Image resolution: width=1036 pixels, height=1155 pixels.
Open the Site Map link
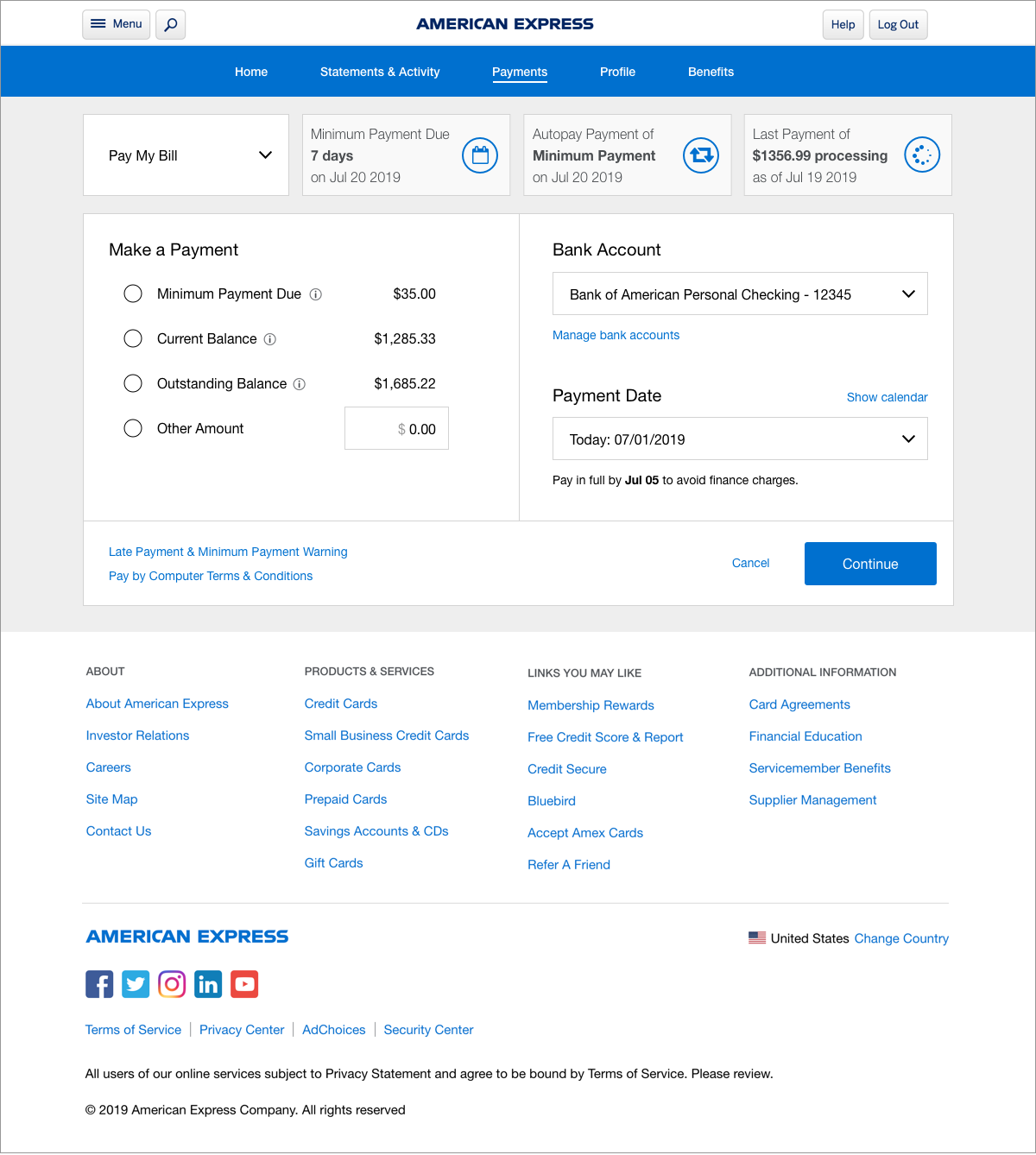pos(112,799)
